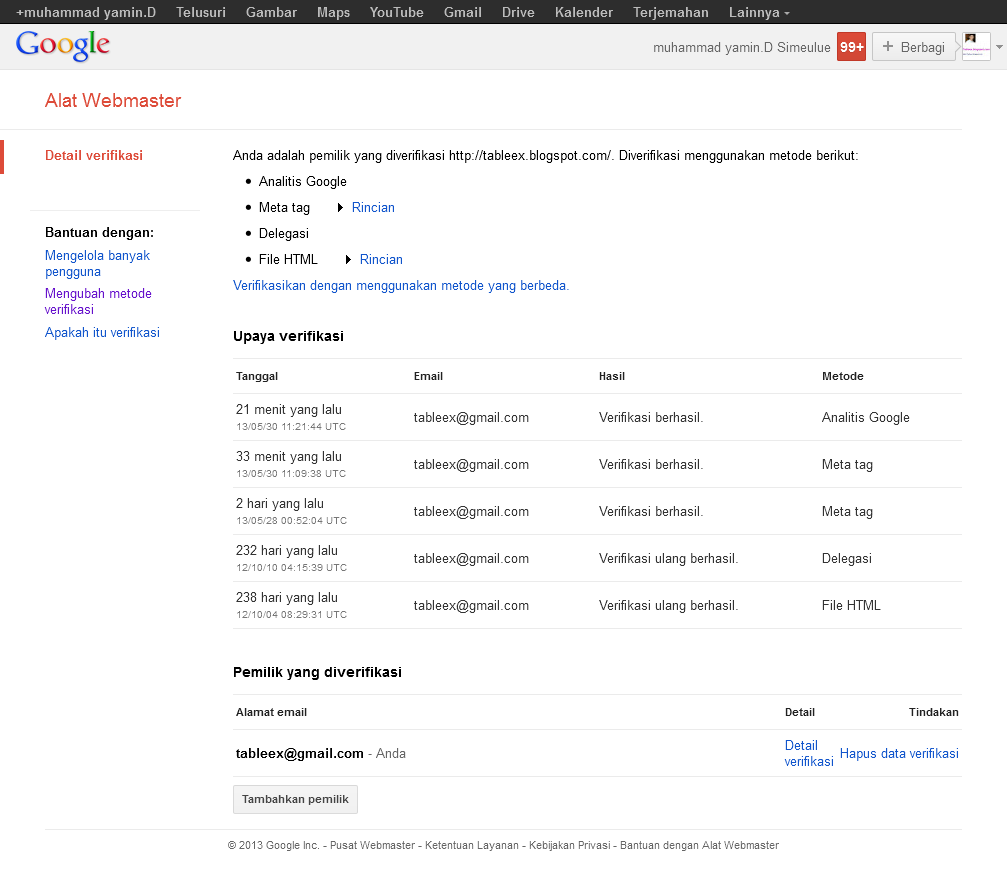
Task: Click the Tambahkan pemilik button
Action: (x=295, y=799)
